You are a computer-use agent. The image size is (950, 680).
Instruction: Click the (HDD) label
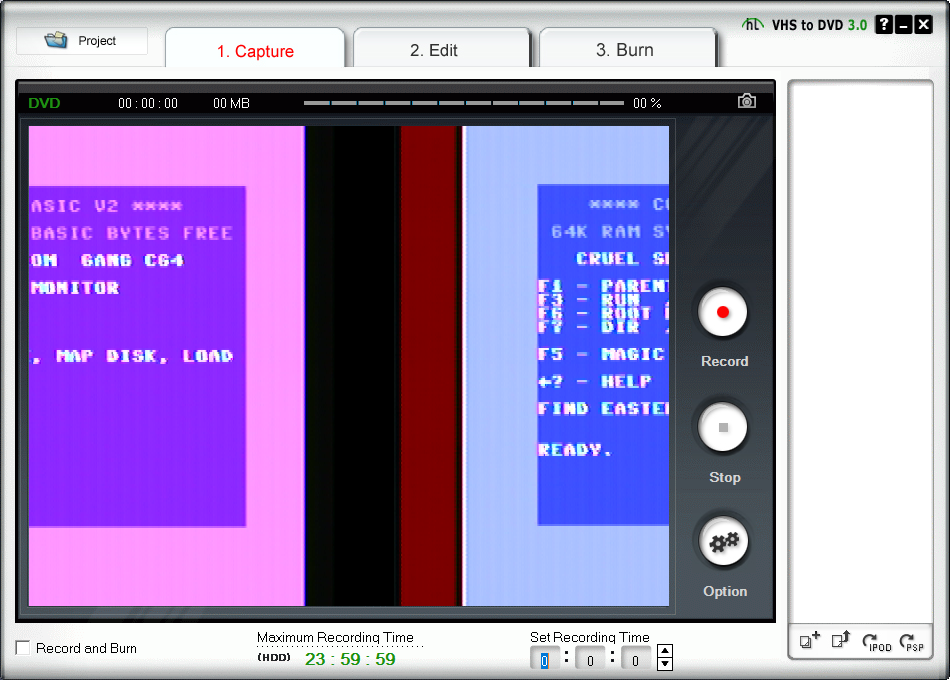(x=274, y=657)
